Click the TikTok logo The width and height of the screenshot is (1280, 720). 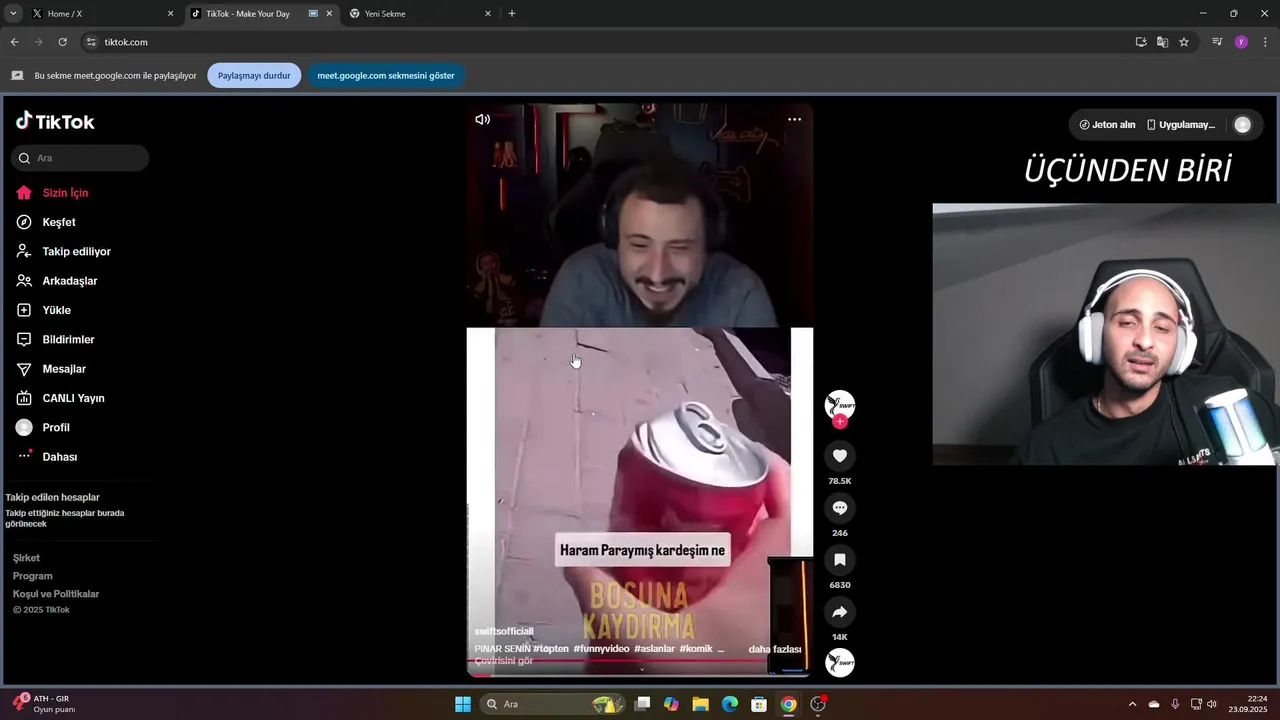pyautogui.click(x=55, y=121)
